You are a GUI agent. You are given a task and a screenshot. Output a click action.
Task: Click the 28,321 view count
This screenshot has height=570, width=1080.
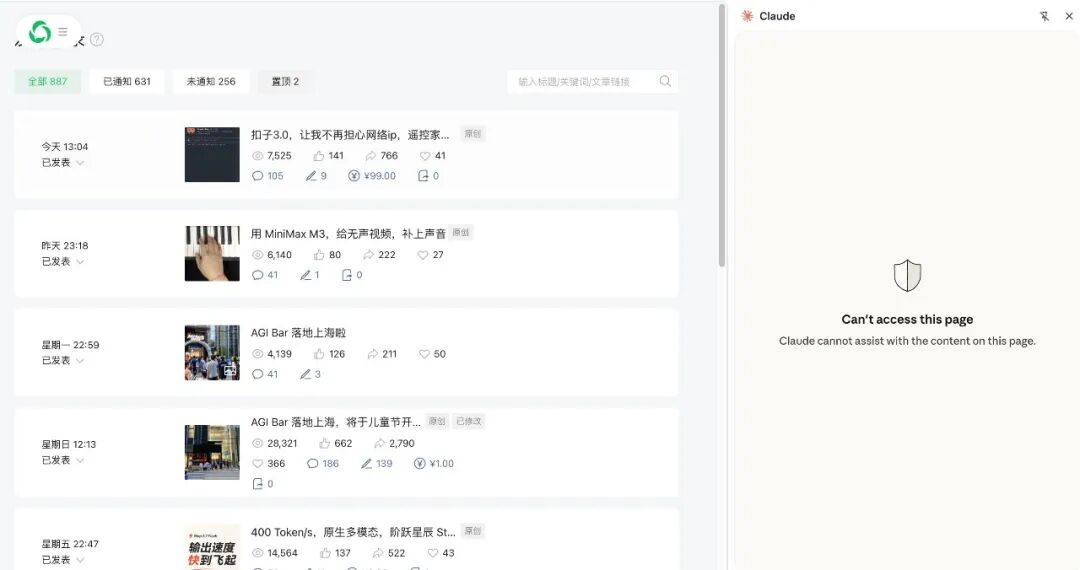[x=282, y=443]
